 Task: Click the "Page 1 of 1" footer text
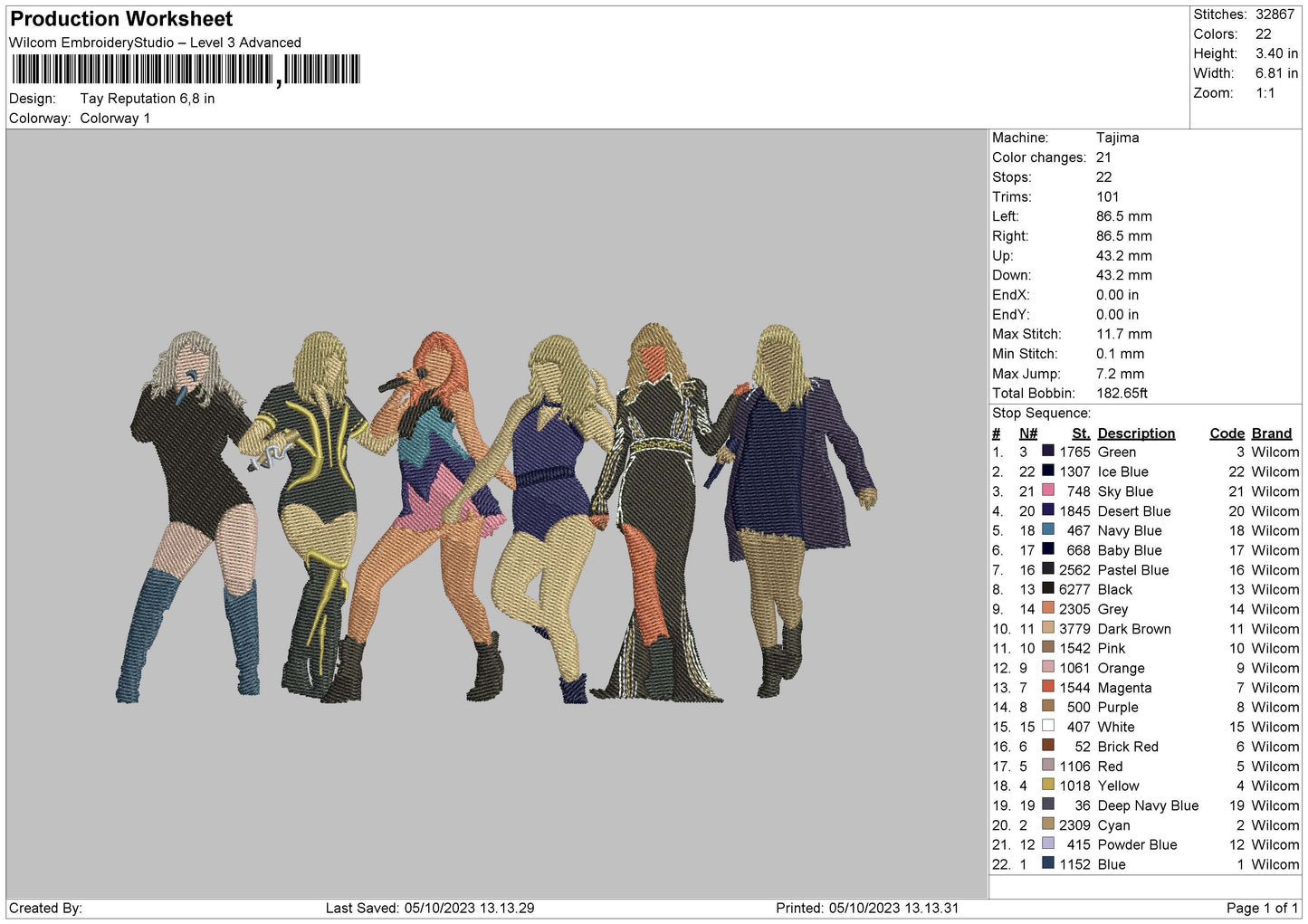[1262, 908]
